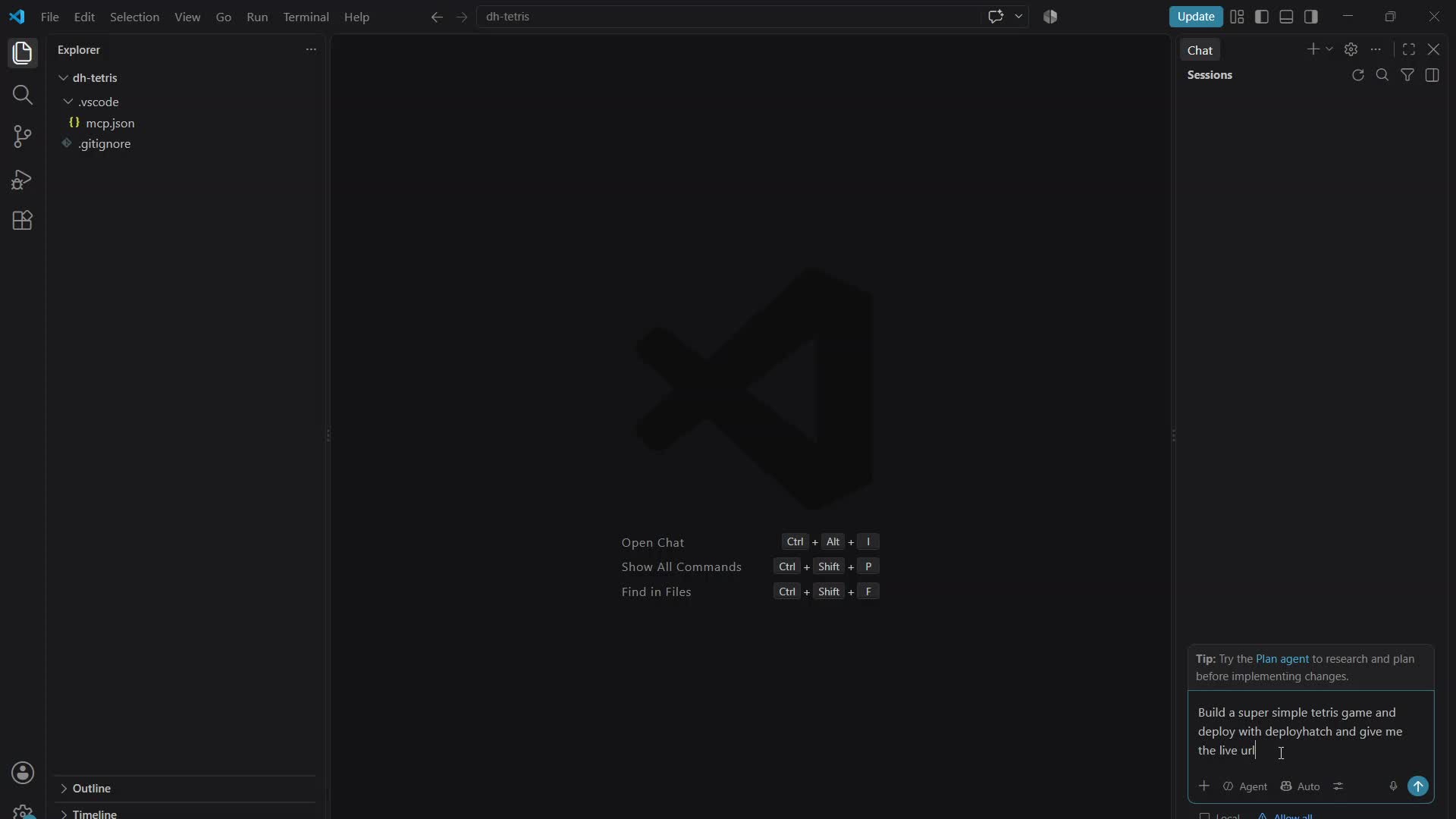
Task: Click inside the chat prompt text box
Action: [1310, 732]
